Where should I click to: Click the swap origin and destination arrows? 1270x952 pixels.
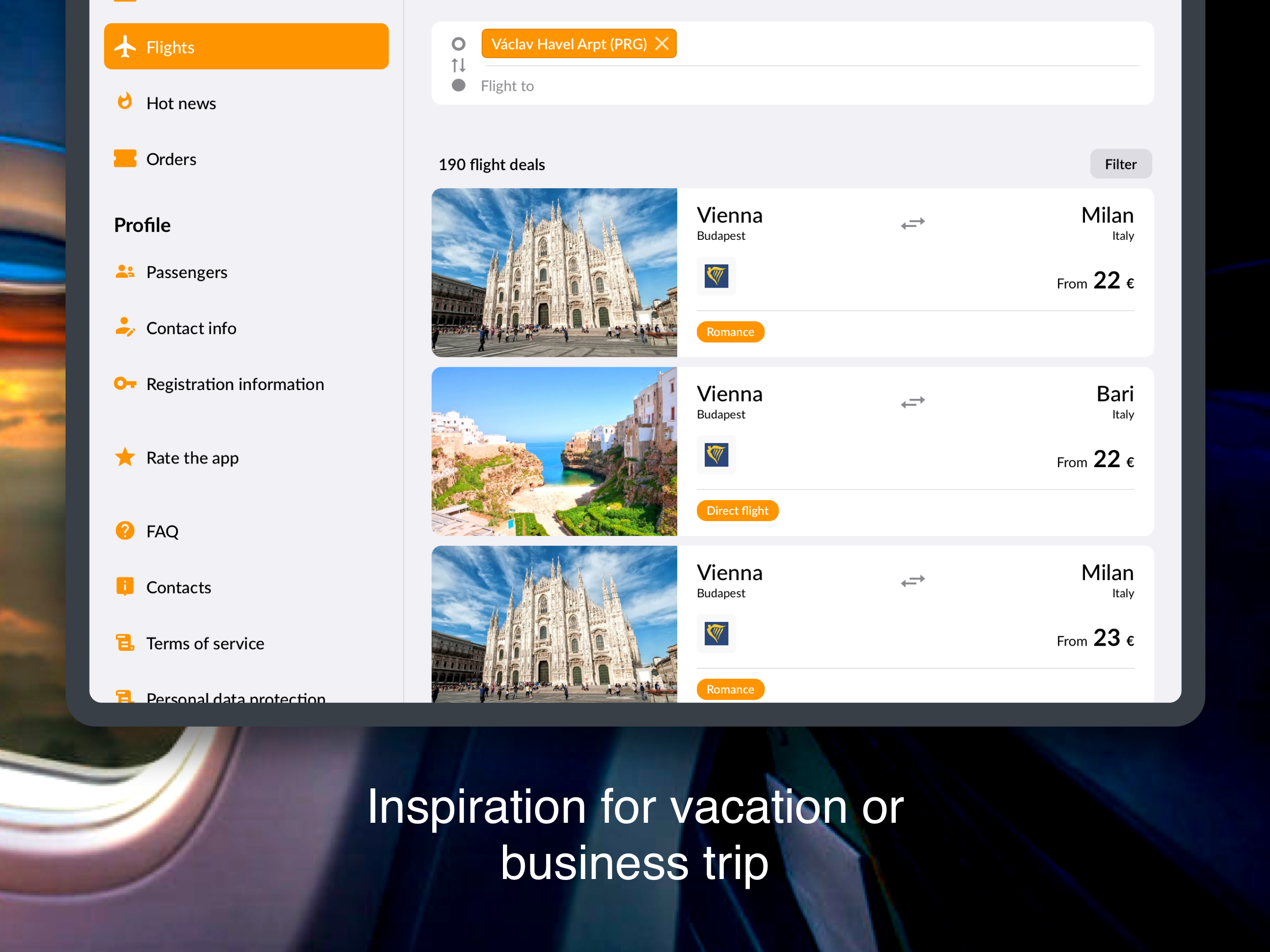(458, 65)
